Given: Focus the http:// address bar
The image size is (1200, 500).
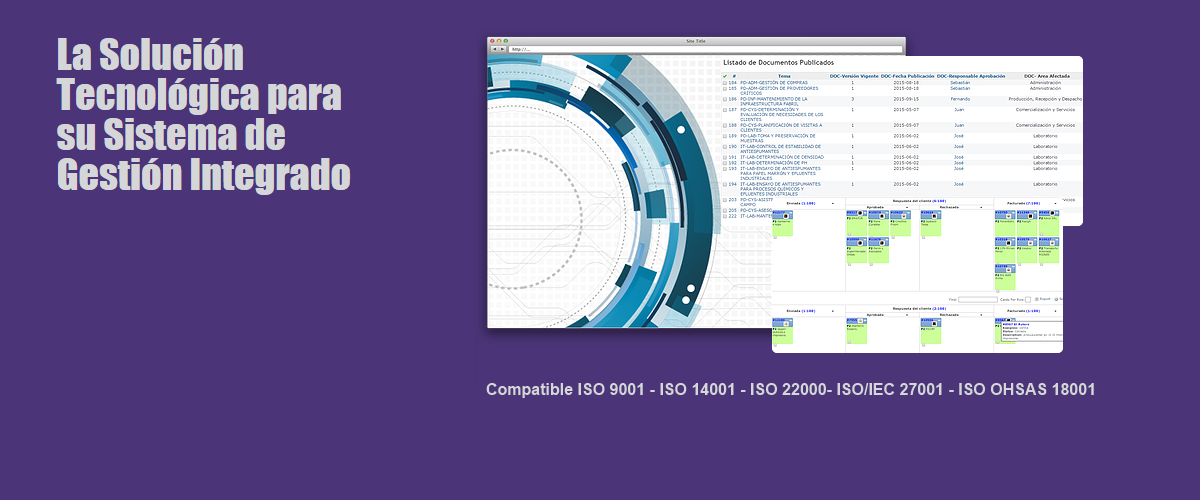Looking at the screenshot, I should (705, 49).
